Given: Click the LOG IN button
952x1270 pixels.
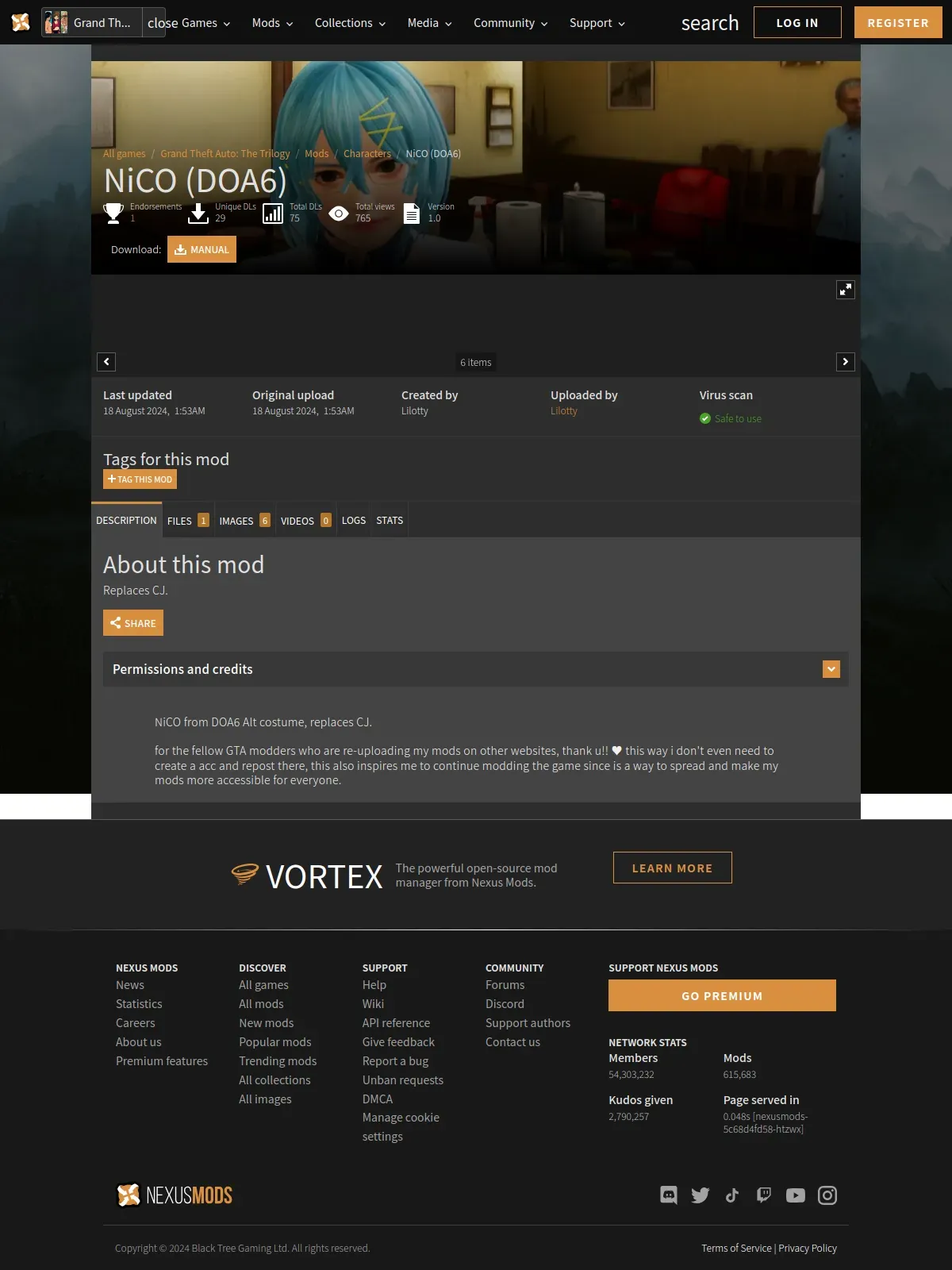Looking at the screenshot, I should [797, 22].
